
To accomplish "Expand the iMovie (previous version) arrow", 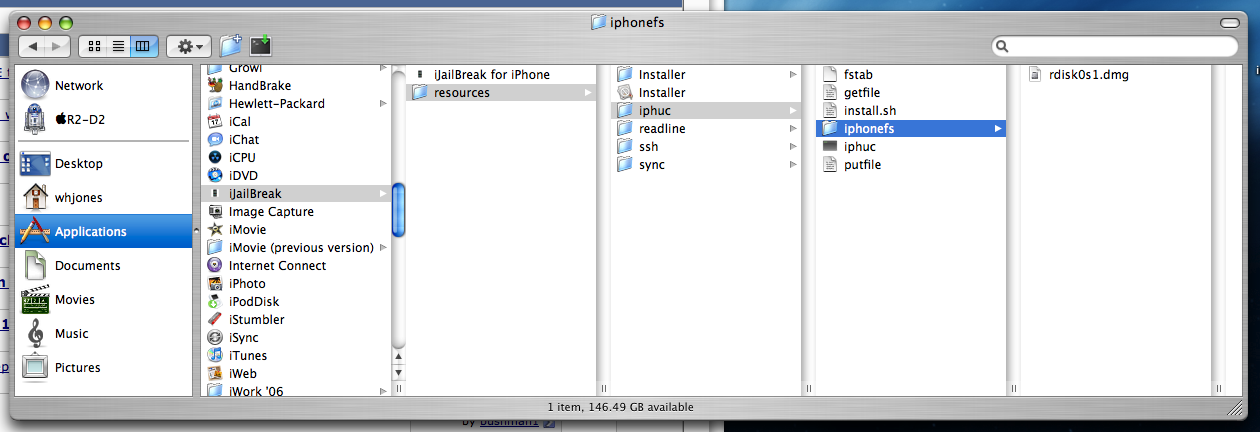I will click(383, 247).
